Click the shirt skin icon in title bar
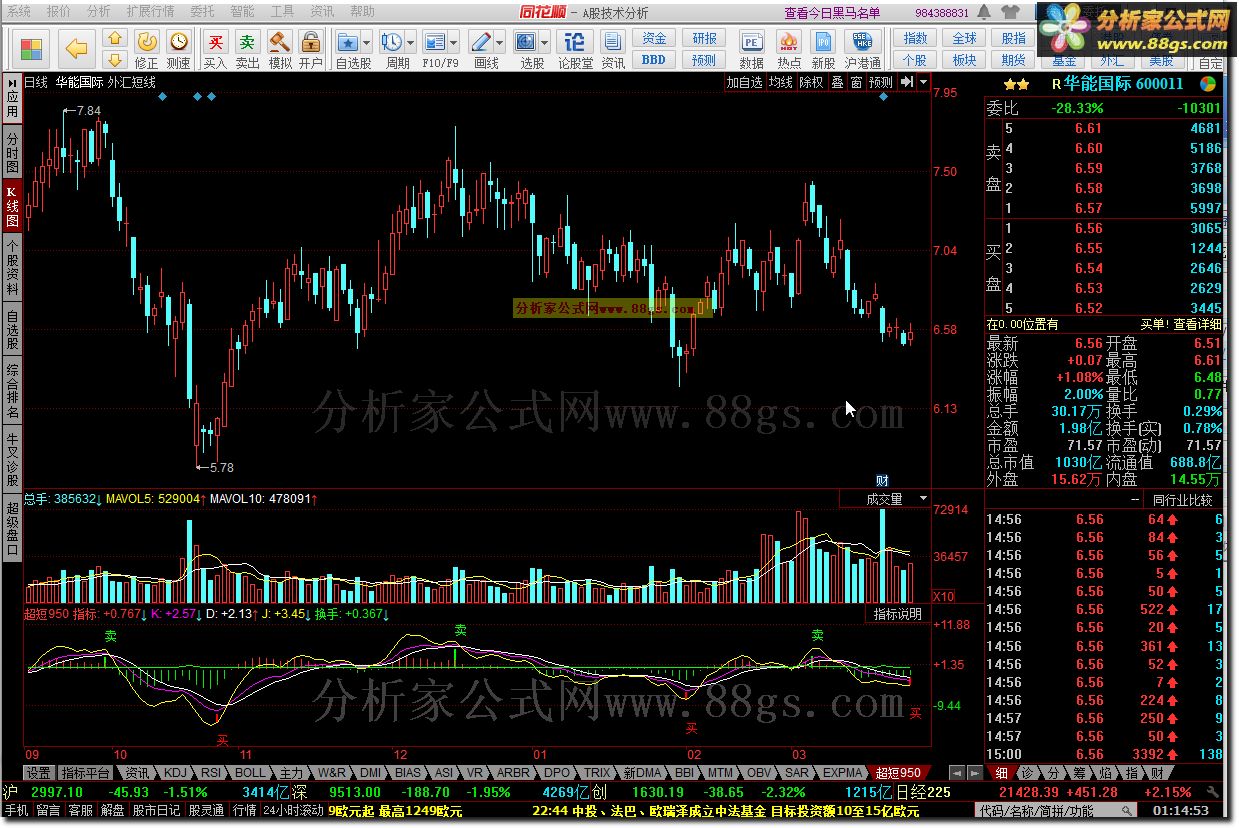The height and width of the screenshot is (828, 1239). pyautogui.click(x=1011, y=12)
